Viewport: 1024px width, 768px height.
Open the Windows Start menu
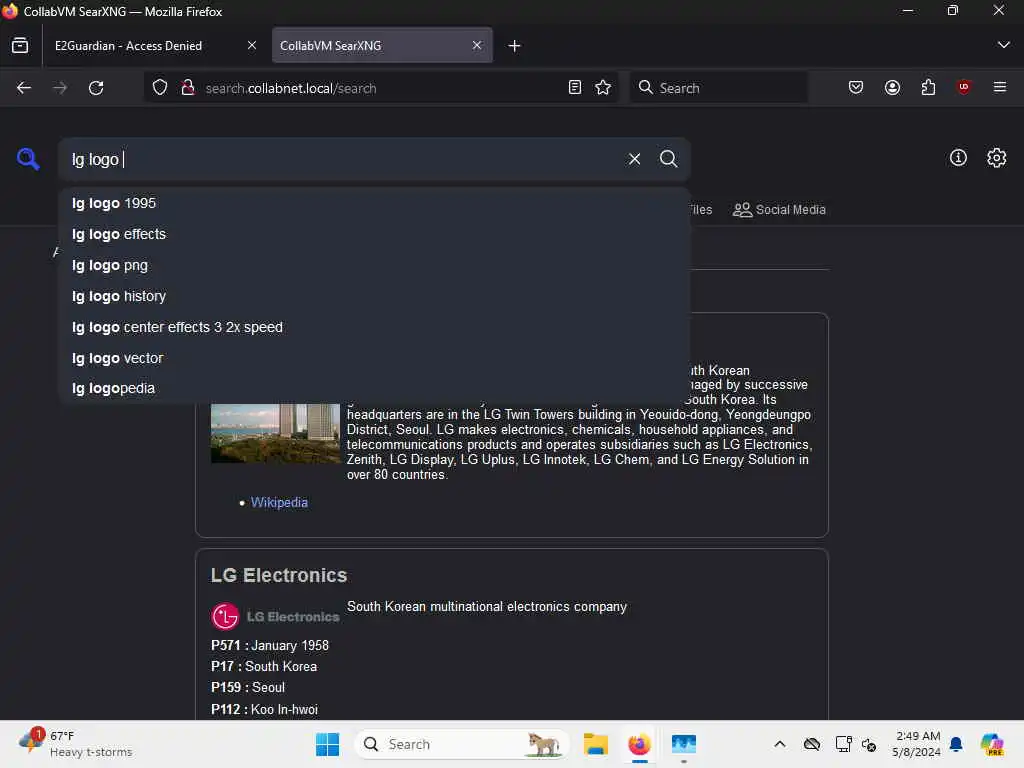(327, 744)
